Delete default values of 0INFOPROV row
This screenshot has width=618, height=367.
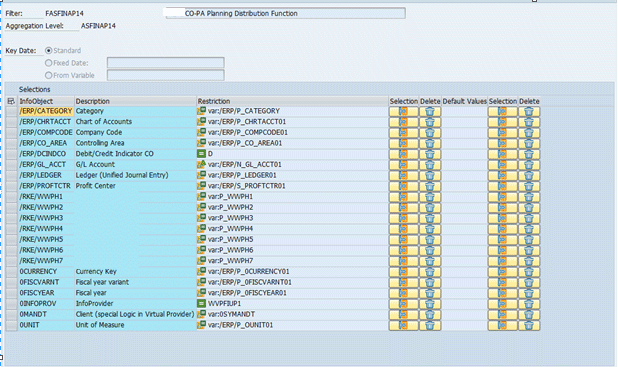click(529, 304)
